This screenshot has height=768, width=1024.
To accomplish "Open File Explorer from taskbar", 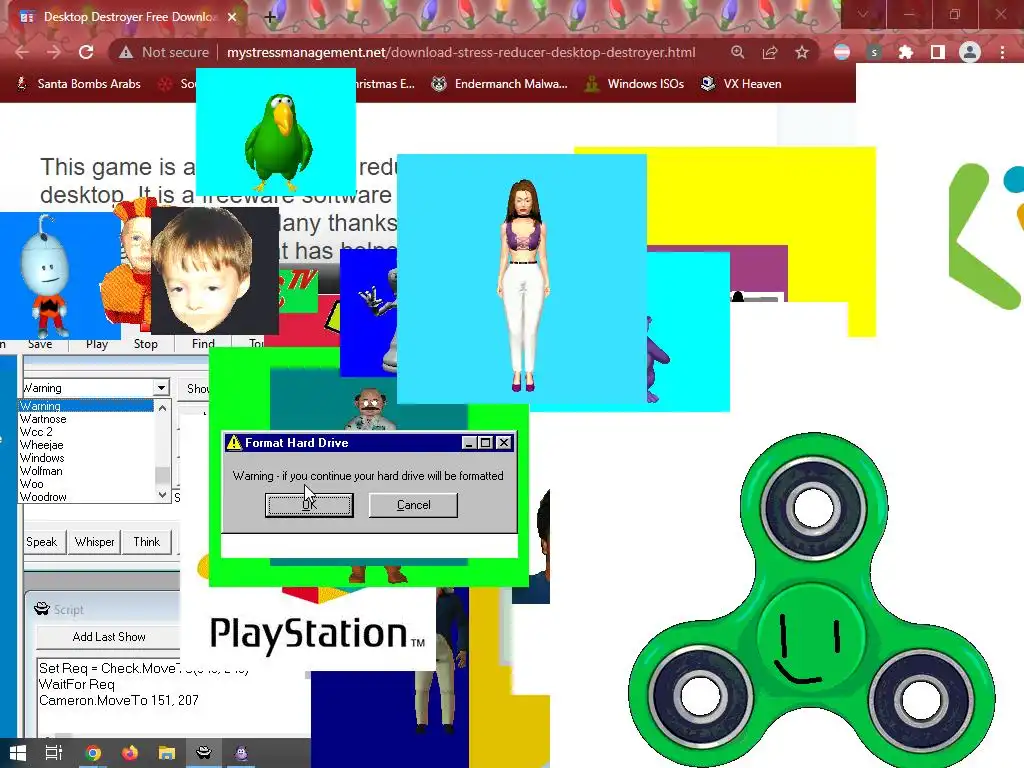I will [x=167, y=753].
